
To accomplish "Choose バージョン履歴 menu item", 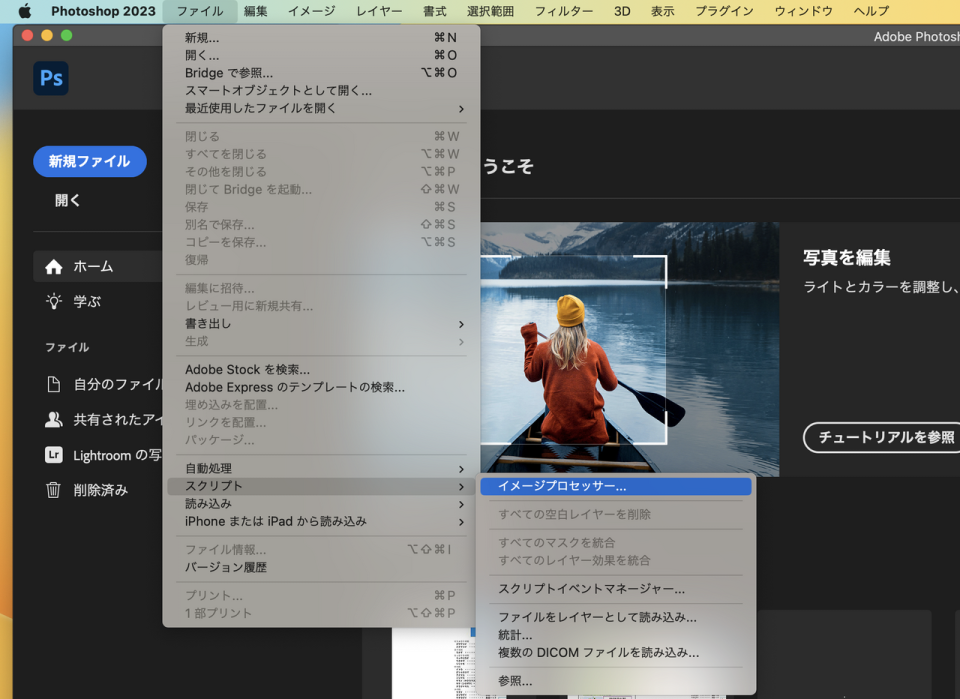I will [321, 567].
